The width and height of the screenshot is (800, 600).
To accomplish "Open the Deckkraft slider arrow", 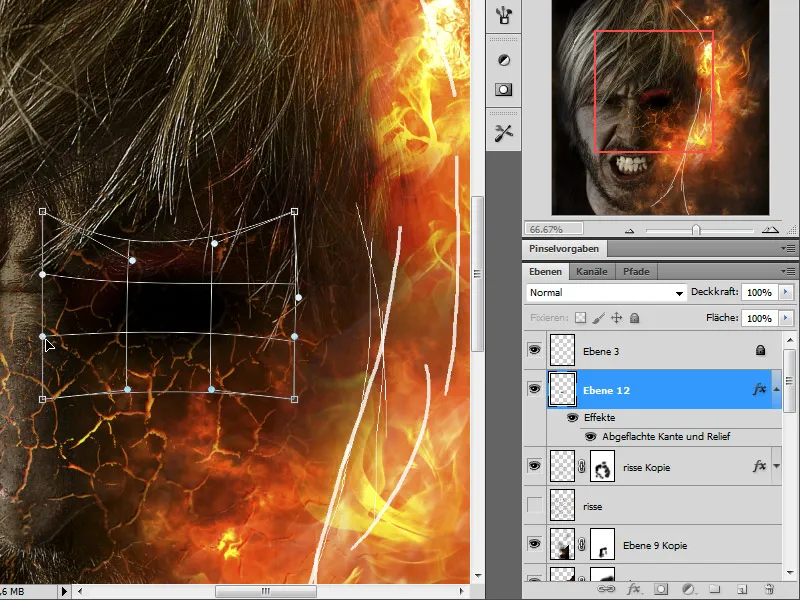I will click(786, 292).
